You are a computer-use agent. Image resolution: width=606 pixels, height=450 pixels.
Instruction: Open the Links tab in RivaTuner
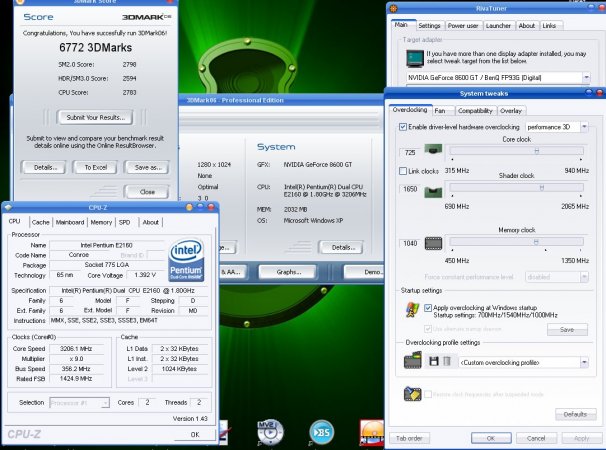549,26
